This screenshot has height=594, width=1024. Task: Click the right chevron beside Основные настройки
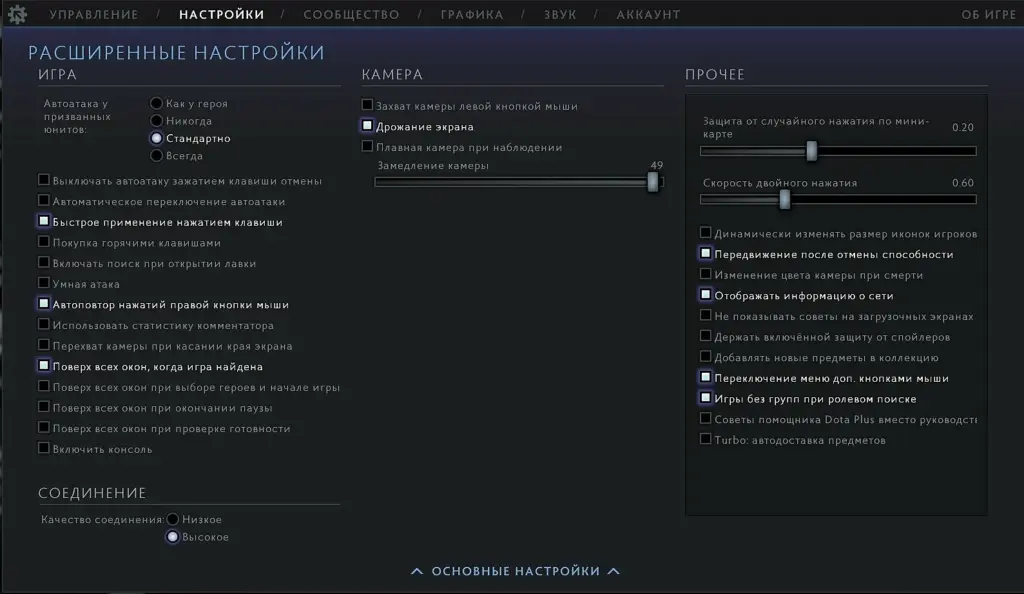tap(613, 571)
